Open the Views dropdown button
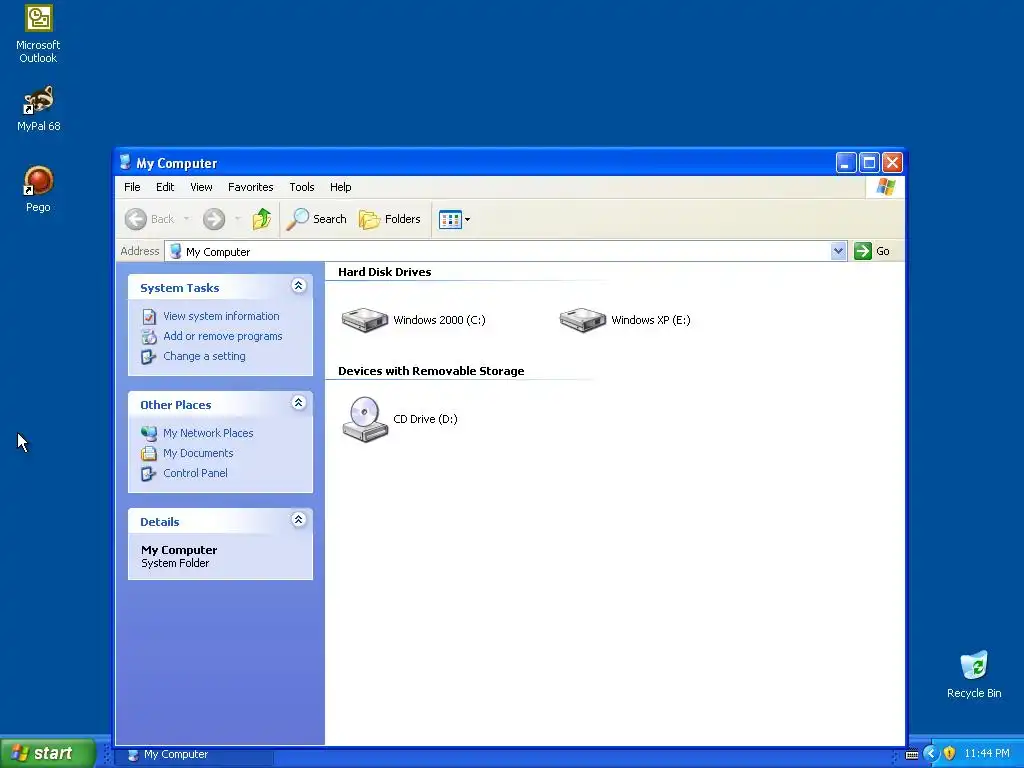1024x768 pixels. [454, 219]
